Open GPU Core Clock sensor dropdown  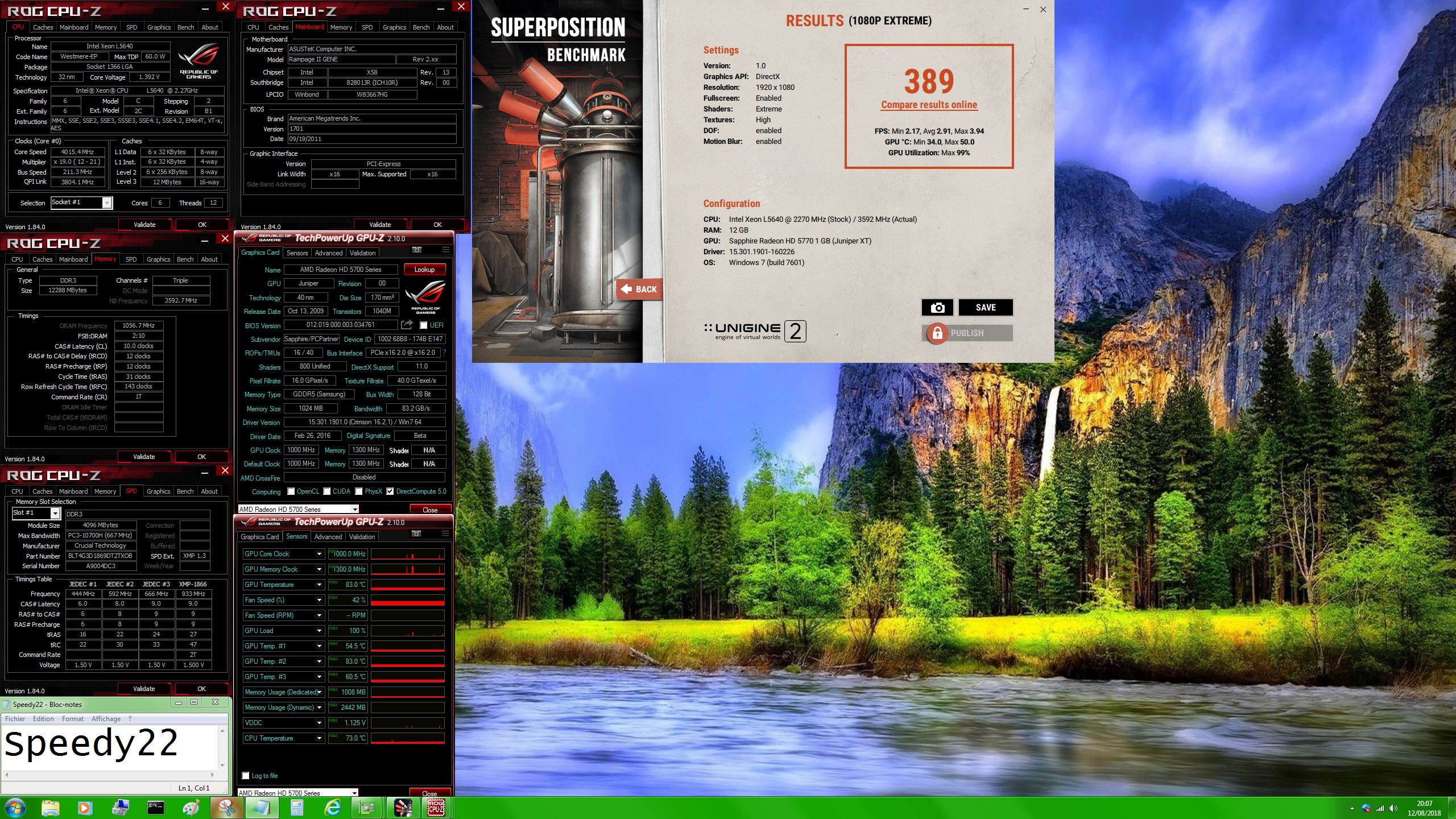(319, 554)
